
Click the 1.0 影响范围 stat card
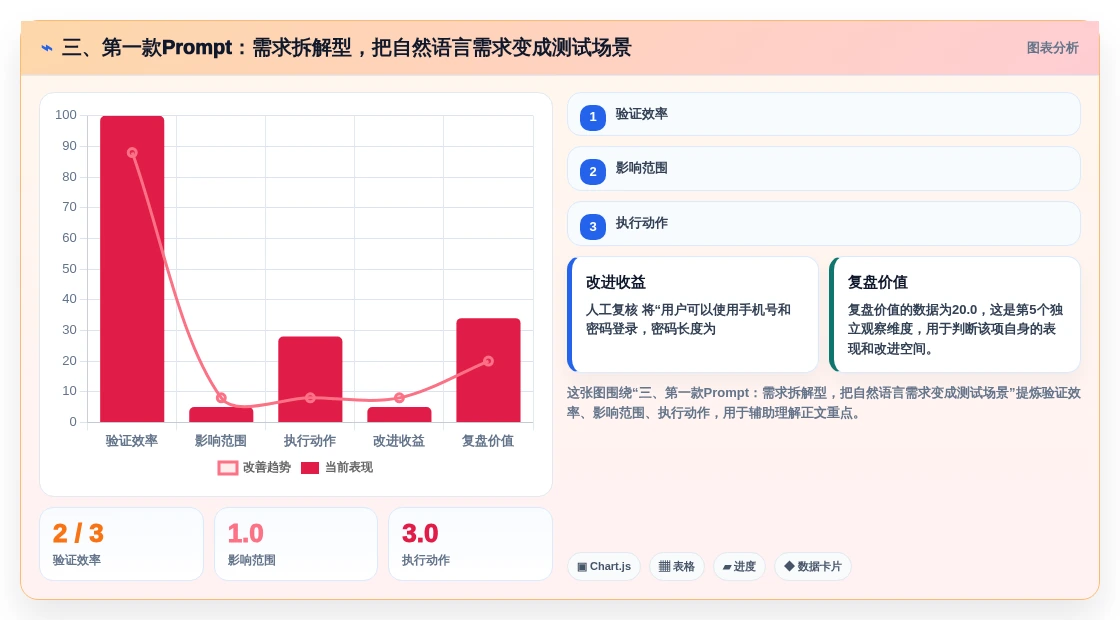pyautogui.click(x=296, y=544)
